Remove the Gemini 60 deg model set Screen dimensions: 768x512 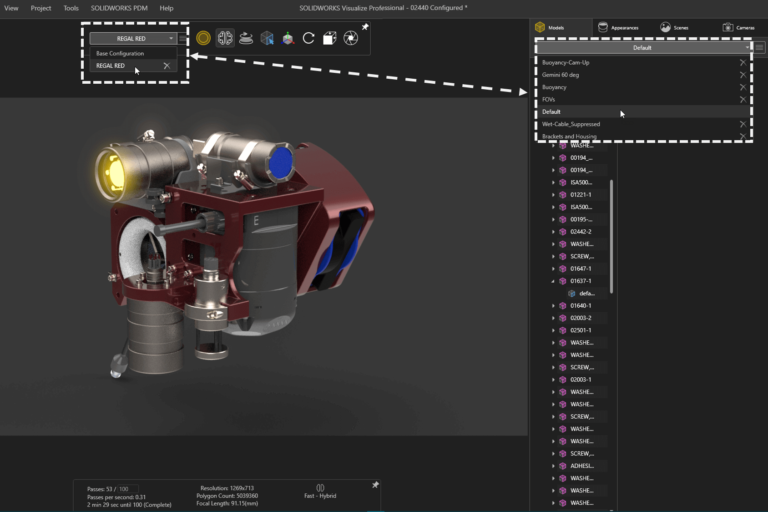(743, 75)
